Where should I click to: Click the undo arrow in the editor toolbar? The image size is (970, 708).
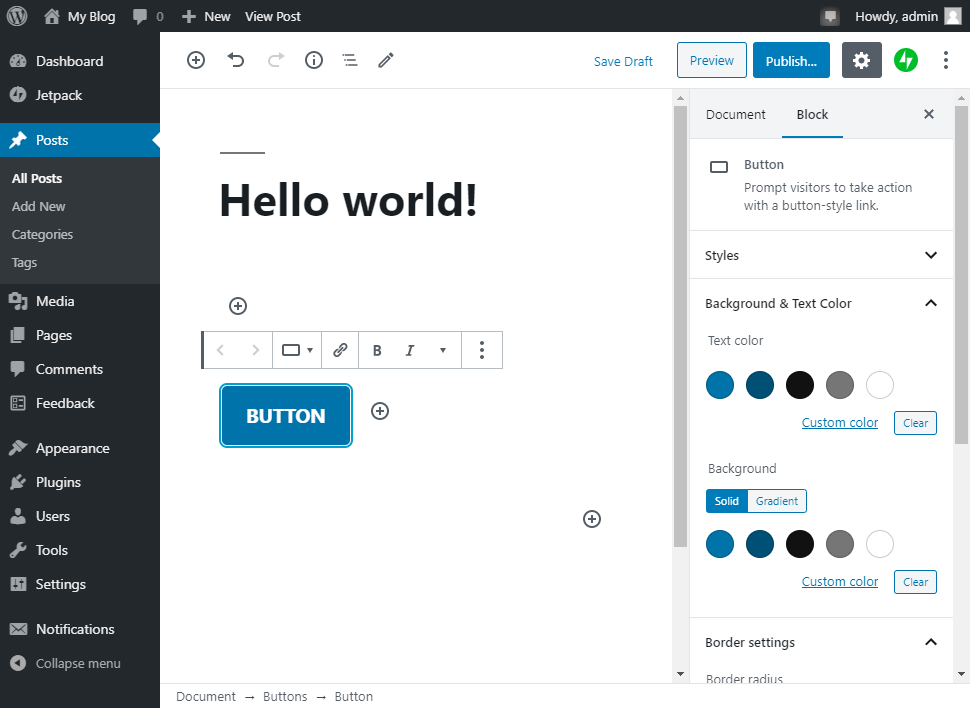pyautogui.click(x=236, y=60)
